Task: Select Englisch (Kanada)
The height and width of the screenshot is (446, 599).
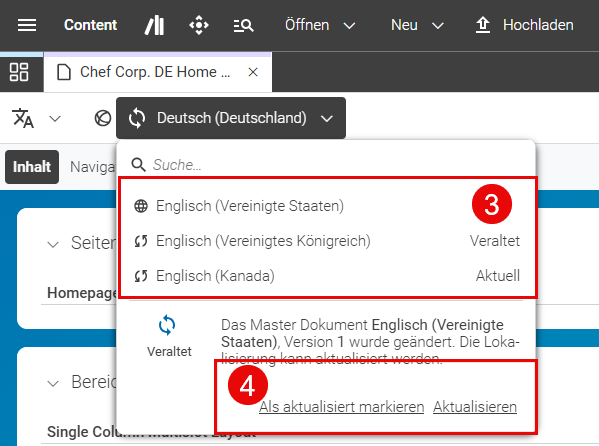Action: tap(327, 276)
